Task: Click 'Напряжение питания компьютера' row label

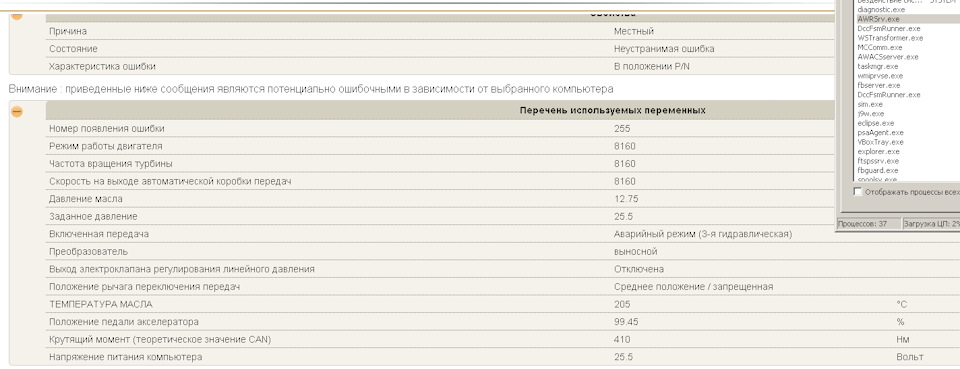Action: (126, 357)
